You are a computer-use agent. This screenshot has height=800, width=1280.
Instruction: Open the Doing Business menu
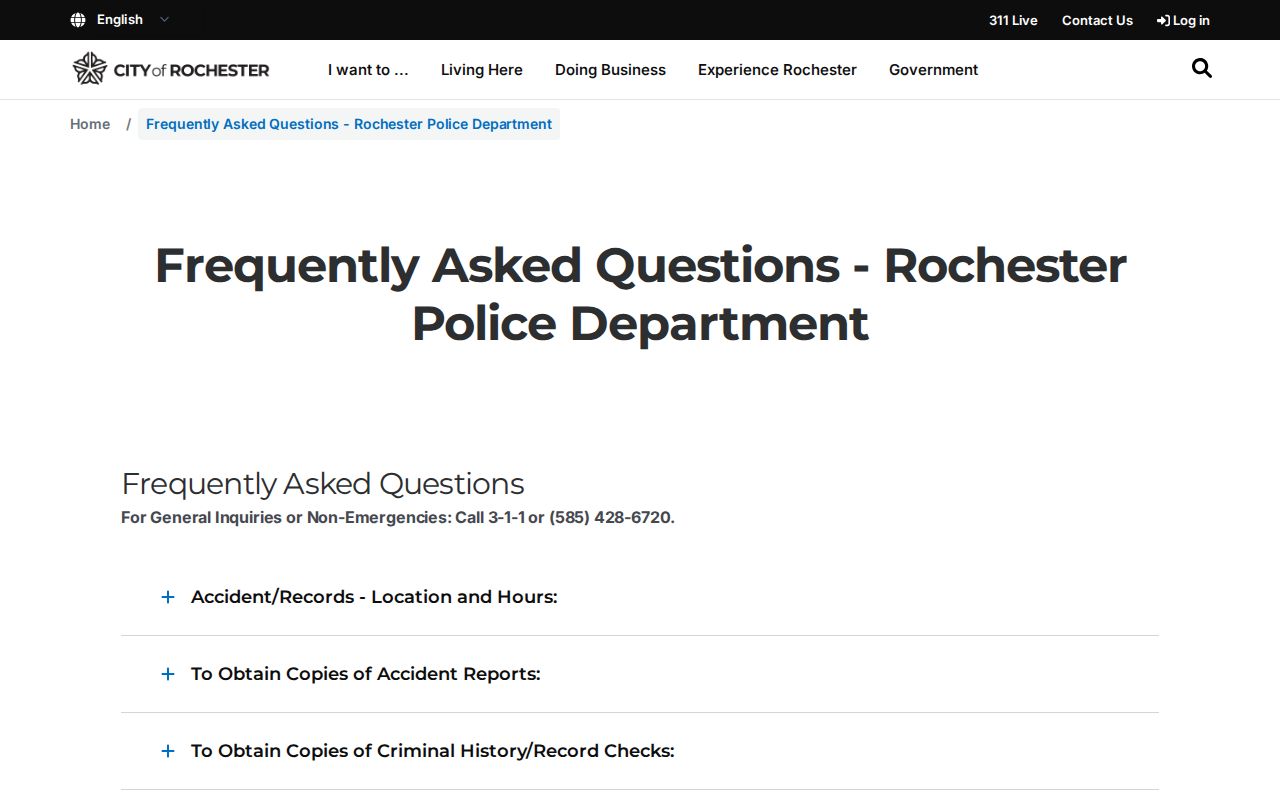coord(610,70)
